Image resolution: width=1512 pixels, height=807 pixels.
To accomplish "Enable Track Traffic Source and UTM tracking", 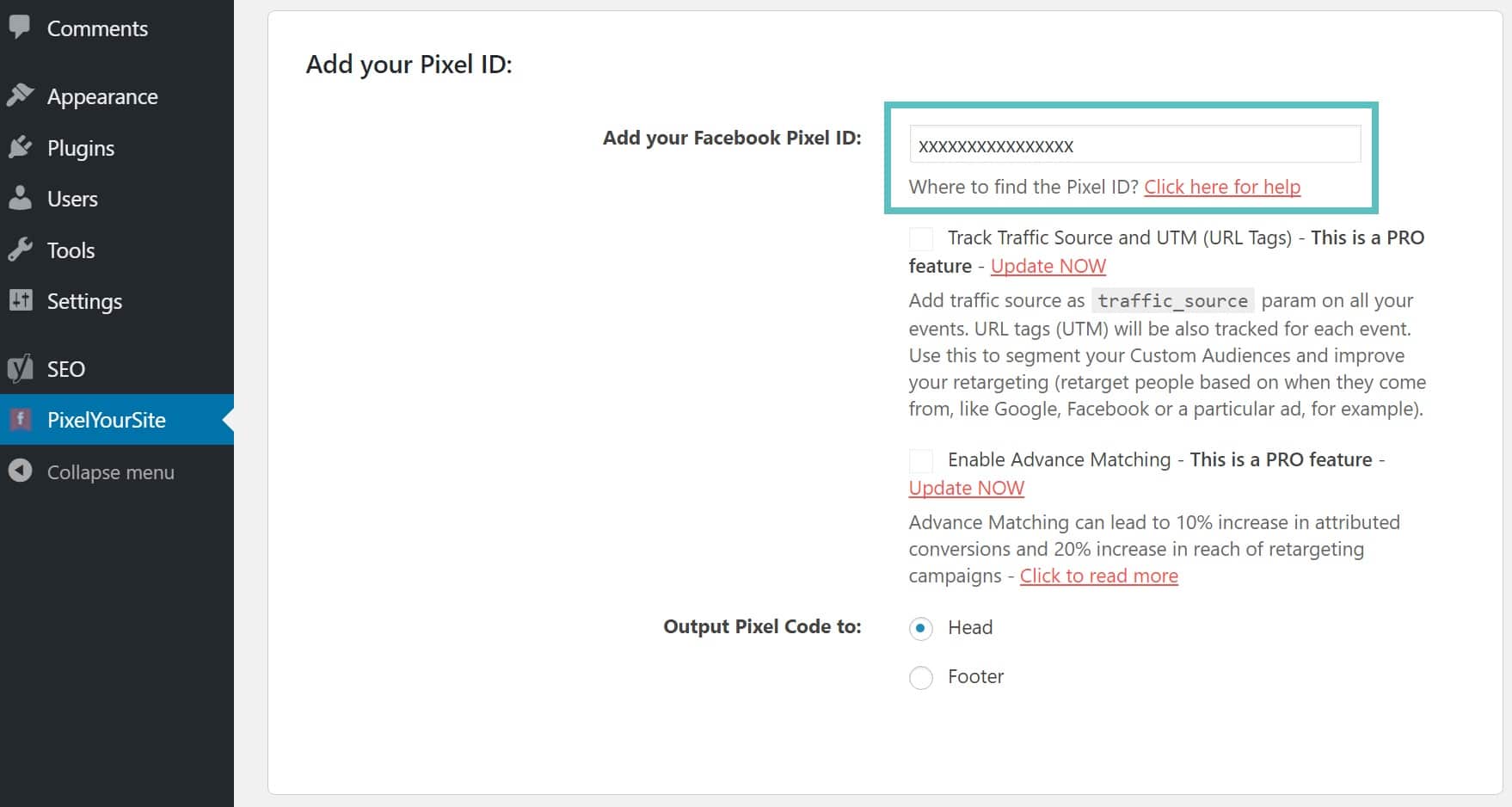I will coord(920,238).
